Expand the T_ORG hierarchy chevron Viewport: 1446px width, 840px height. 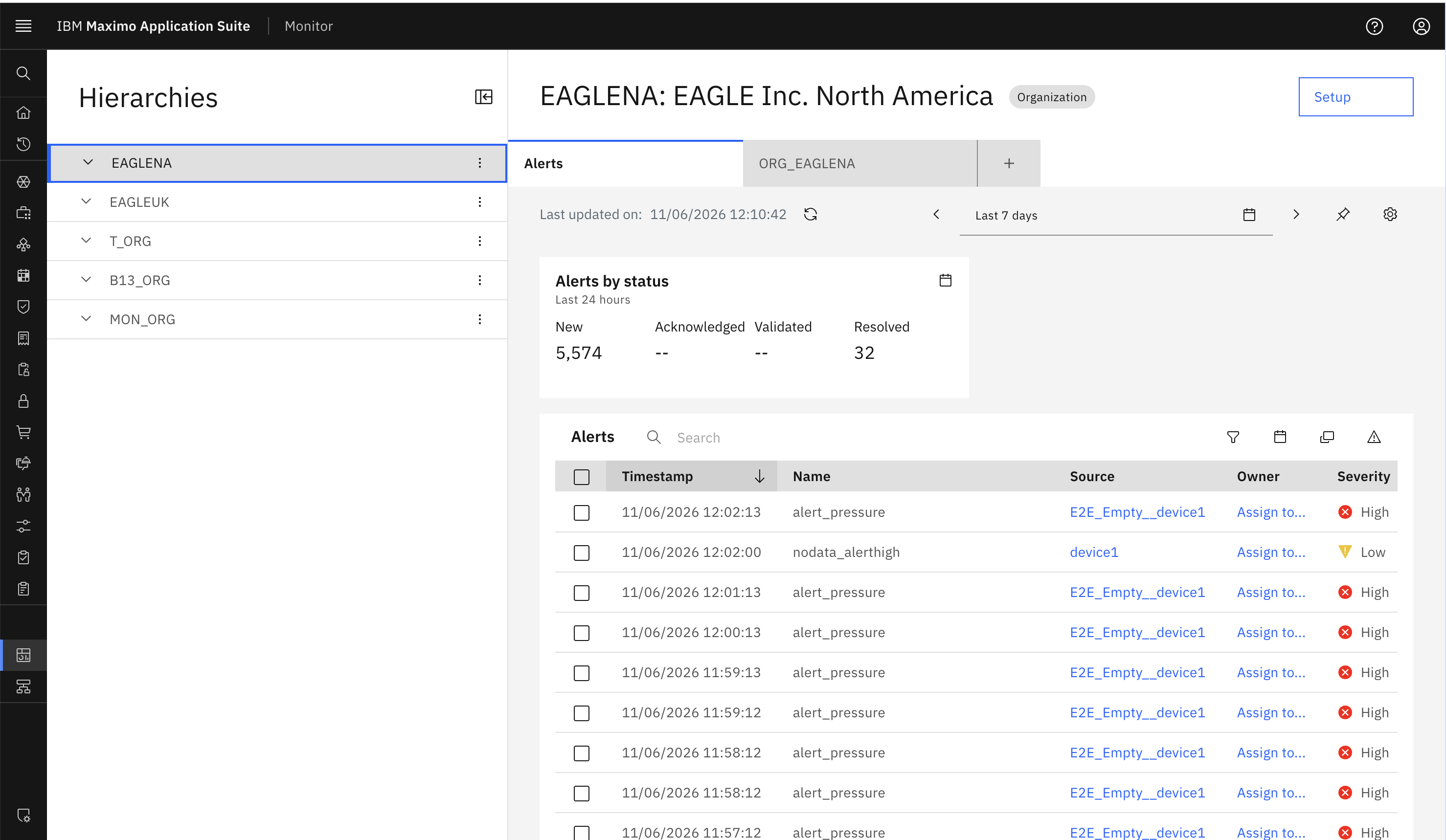coord(86,240)
